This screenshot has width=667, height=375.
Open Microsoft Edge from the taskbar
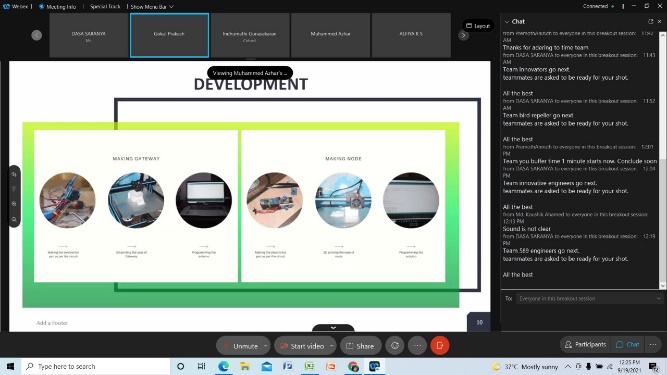point(223,366)
